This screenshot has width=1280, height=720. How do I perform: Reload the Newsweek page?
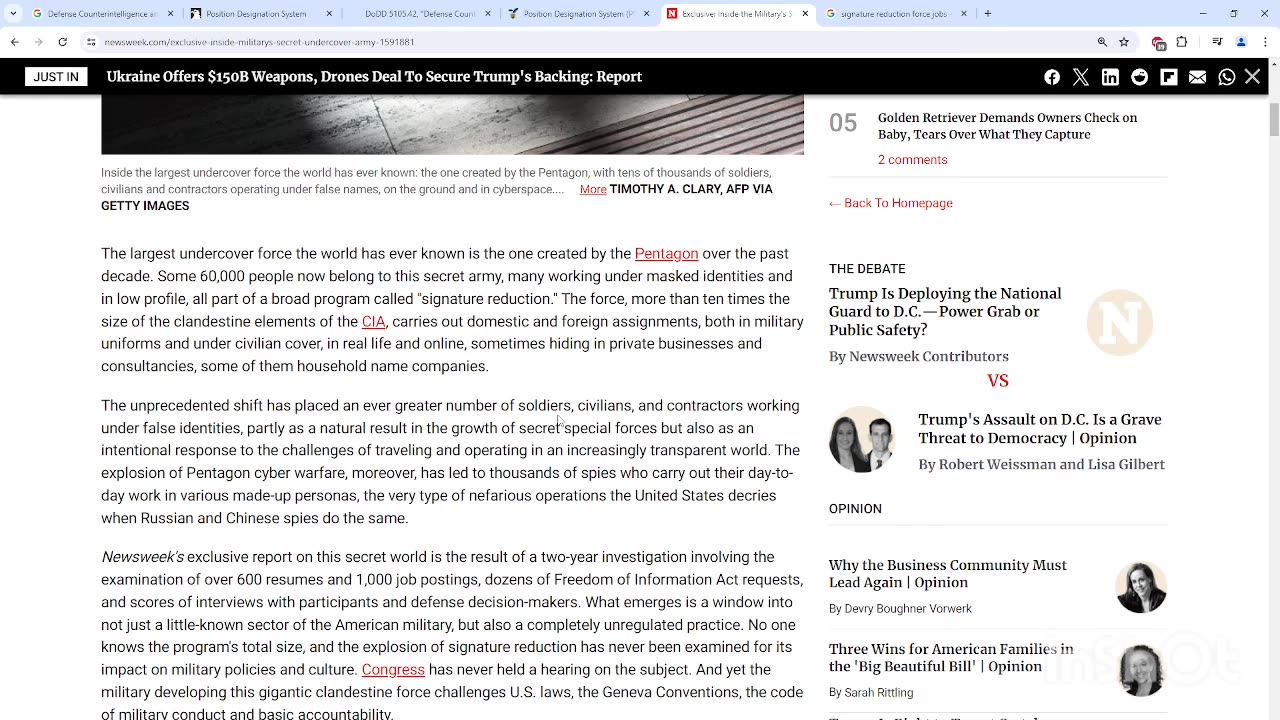click(x=62, y=42)
